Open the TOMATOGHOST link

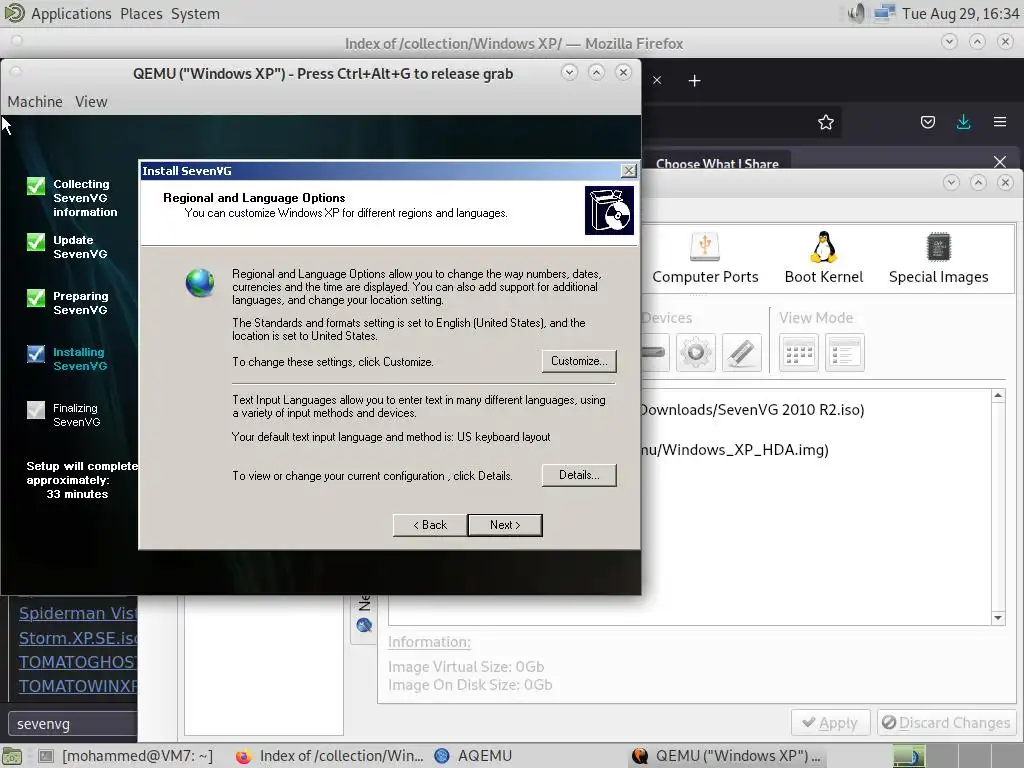(78, 662)
